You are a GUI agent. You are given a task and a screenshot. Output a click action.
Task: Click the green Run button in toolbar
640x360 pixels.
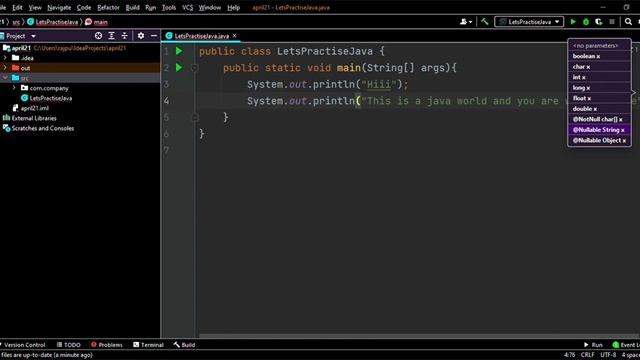pyautogui.click(x=573, y=22)
